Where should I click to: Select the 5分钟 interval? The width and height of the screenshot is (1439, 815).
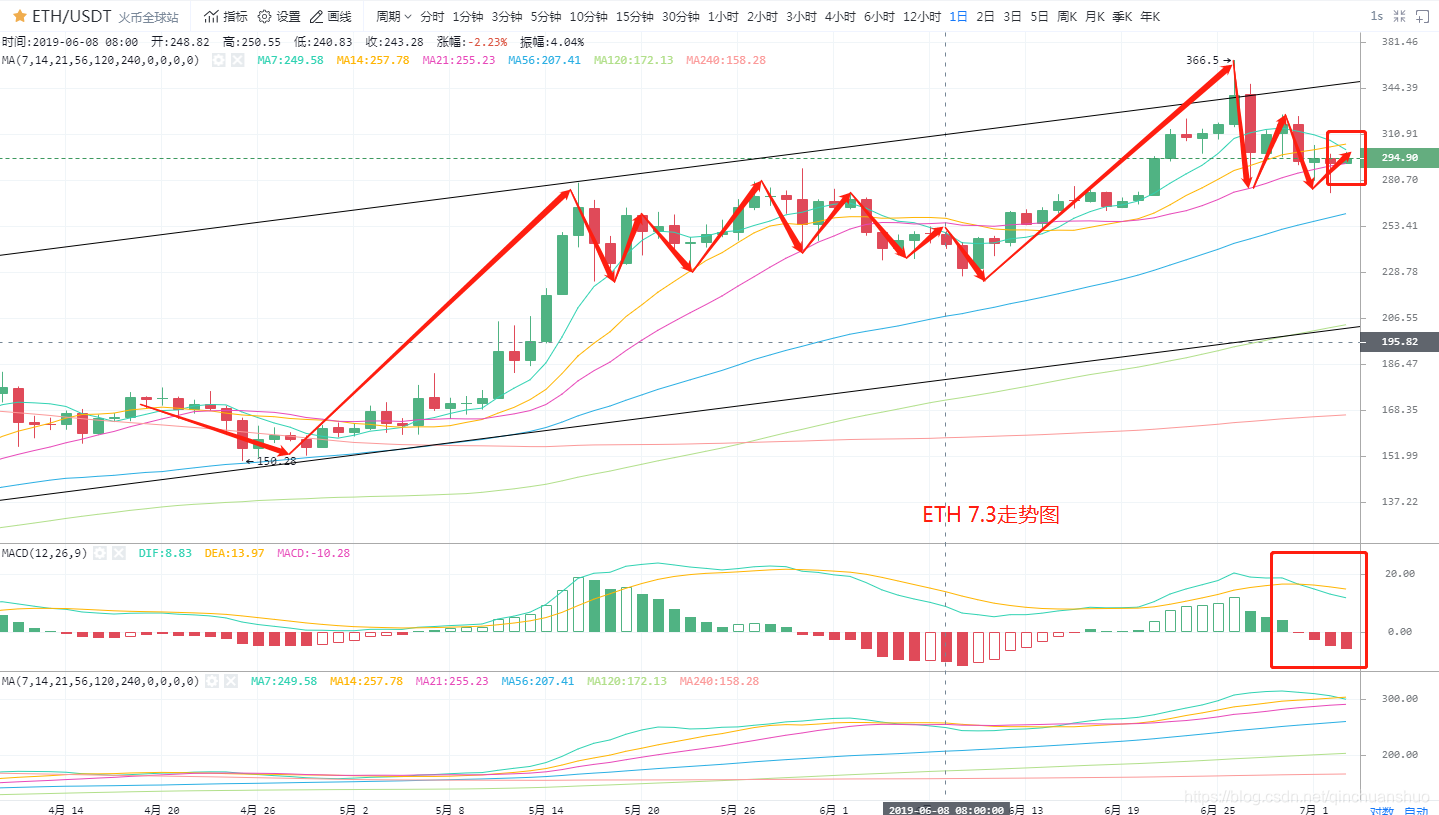(546, 16)
